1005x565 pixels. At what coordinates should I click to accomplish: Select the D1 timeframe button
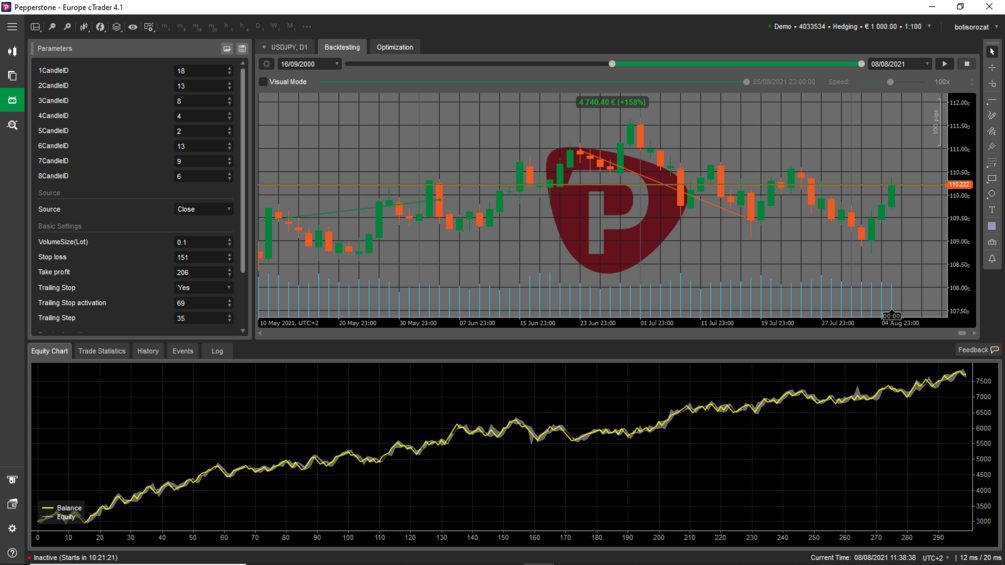tap(259, 27)
